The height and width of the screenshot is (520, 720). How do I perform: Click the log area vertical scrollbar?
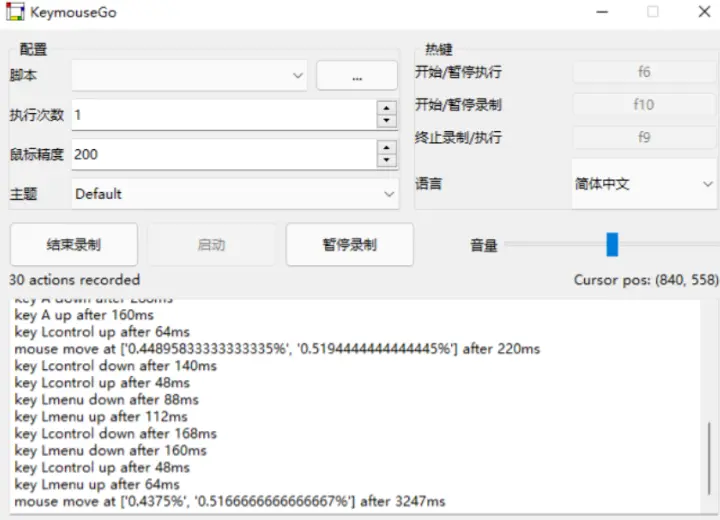tap(709, 459)
